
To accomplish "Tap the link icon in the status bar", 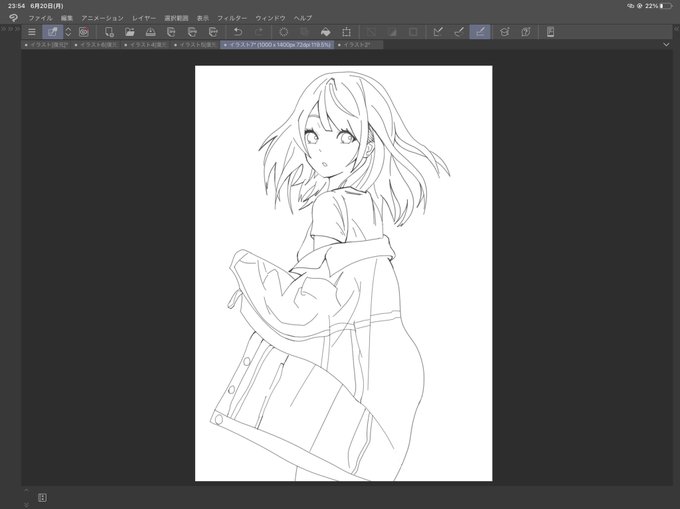I will [631, 6].
